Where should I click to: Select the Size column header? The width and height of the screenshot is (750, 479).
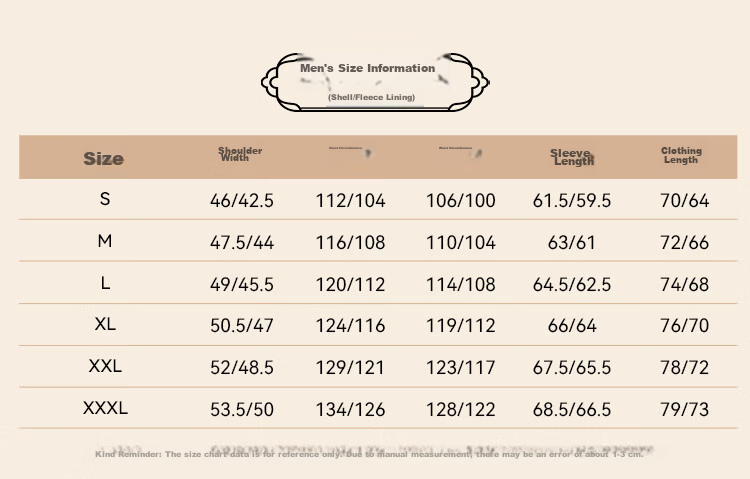pyautogui.click(x=103, y=158)
